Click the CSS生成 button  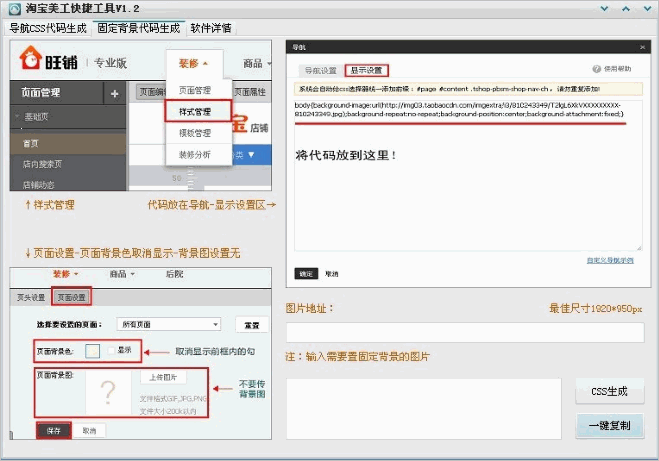[609, 391]
